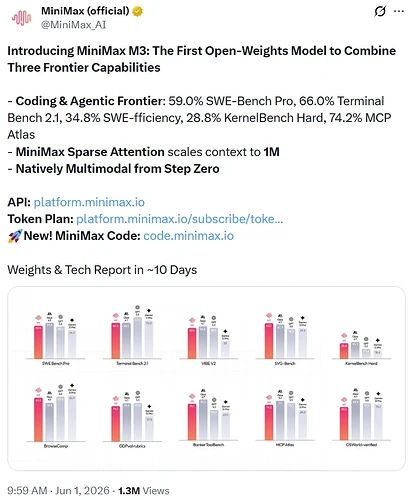Open the 1.3M Views count
The height and width of the screenshot is (500, 411).
144,491
